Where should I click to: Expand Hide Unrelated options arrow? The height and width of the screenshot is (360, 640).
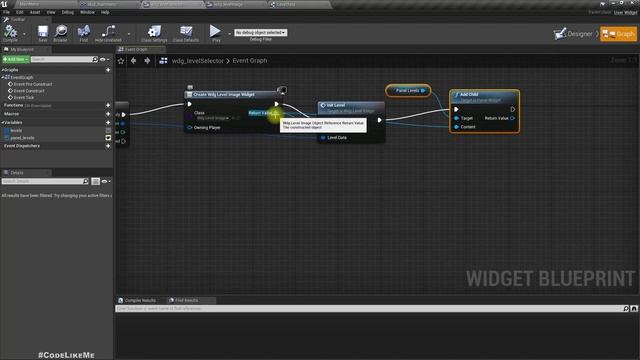click(129, 34)
